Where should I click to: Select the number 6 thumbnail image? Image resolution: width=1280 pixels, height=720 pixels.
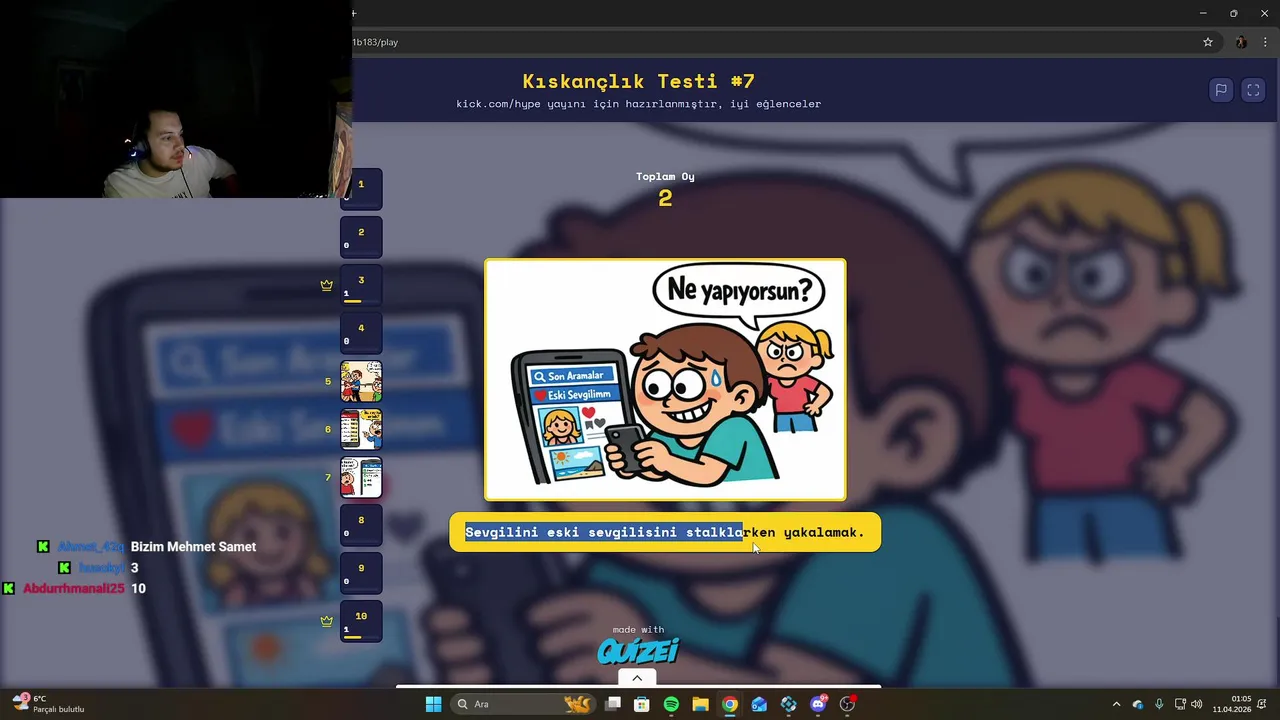pyautogui.click(x=361, y=429)
